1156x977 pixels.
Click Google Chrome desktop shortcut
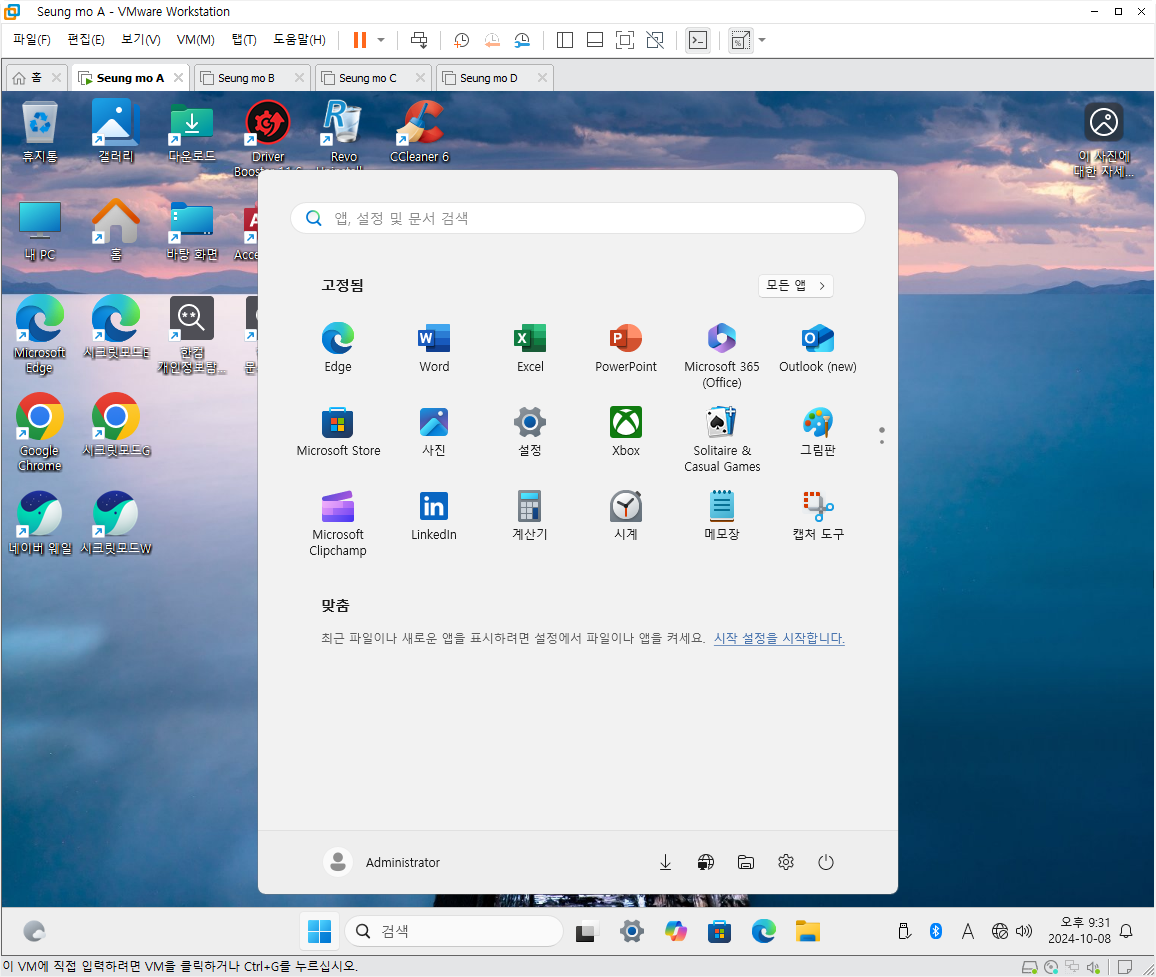point(40,432)
